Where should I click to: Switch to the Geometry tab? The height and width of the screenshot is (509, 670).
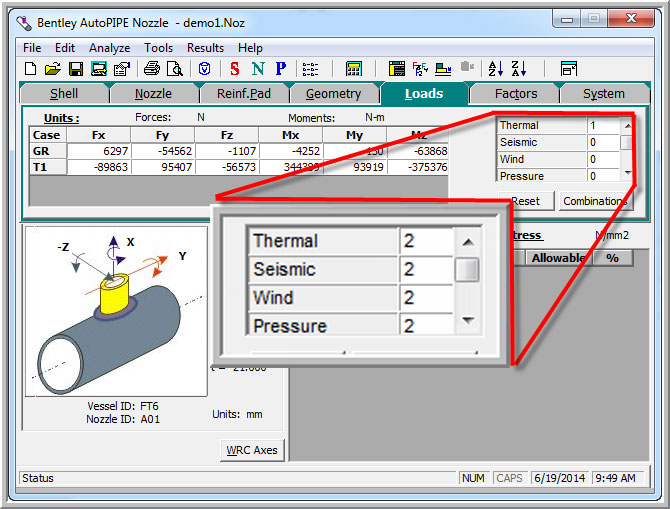(x=333, y=94)
